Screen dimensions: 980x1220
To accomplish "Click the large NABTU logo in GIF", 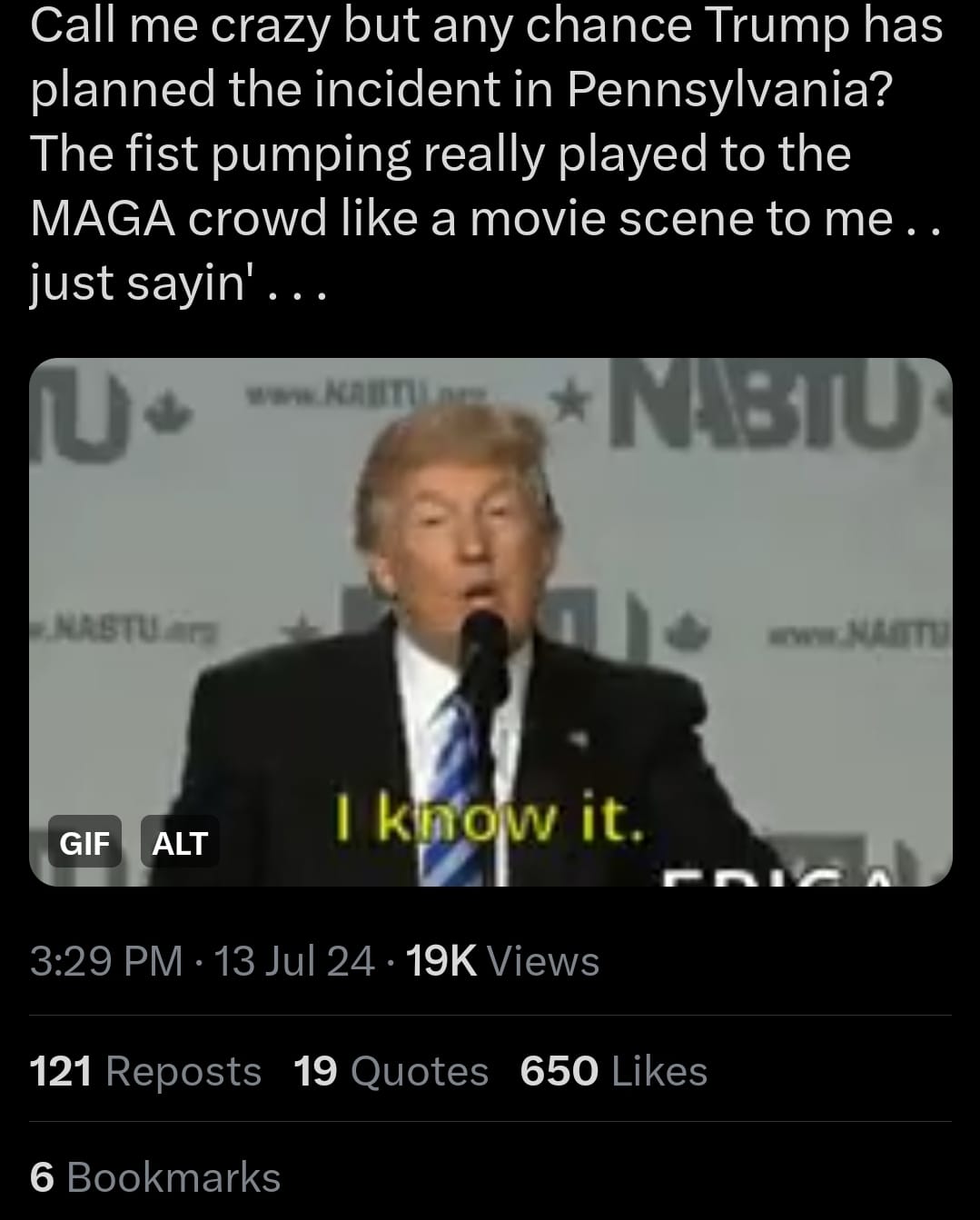I will click(777, 402).
